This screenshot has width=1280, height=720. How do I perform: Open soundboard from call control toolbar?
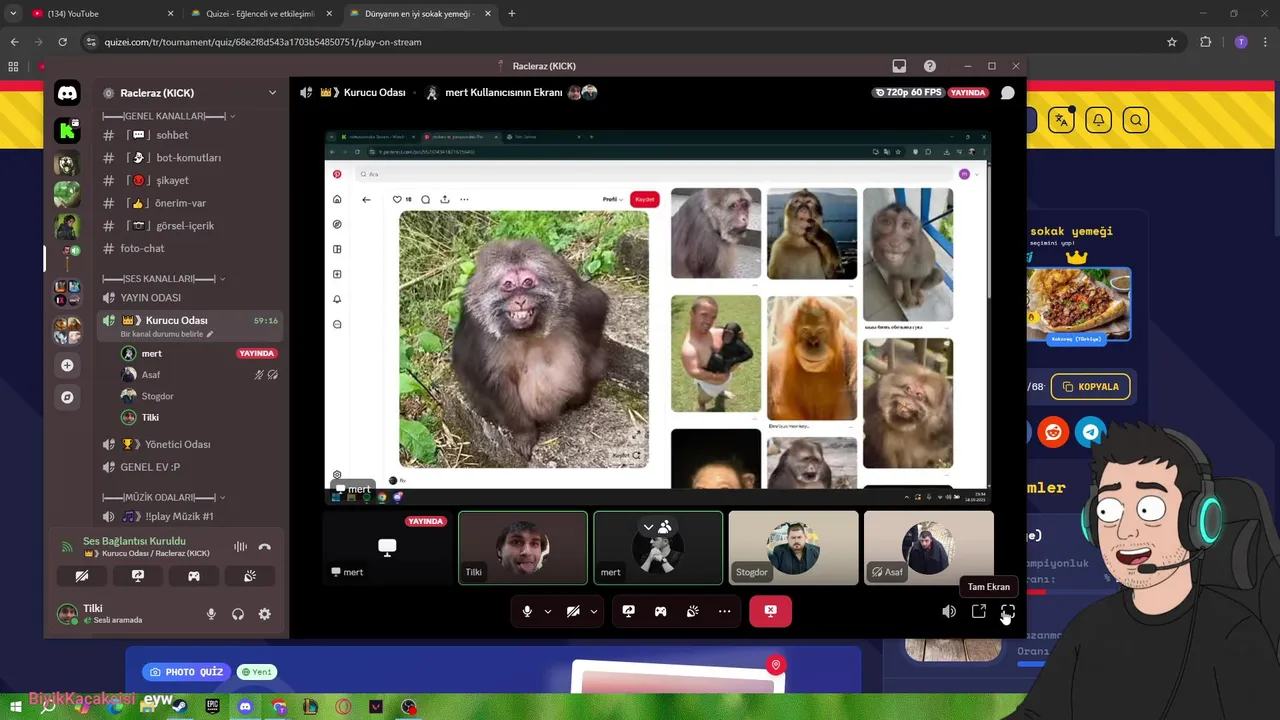click(x=692, y=611)
